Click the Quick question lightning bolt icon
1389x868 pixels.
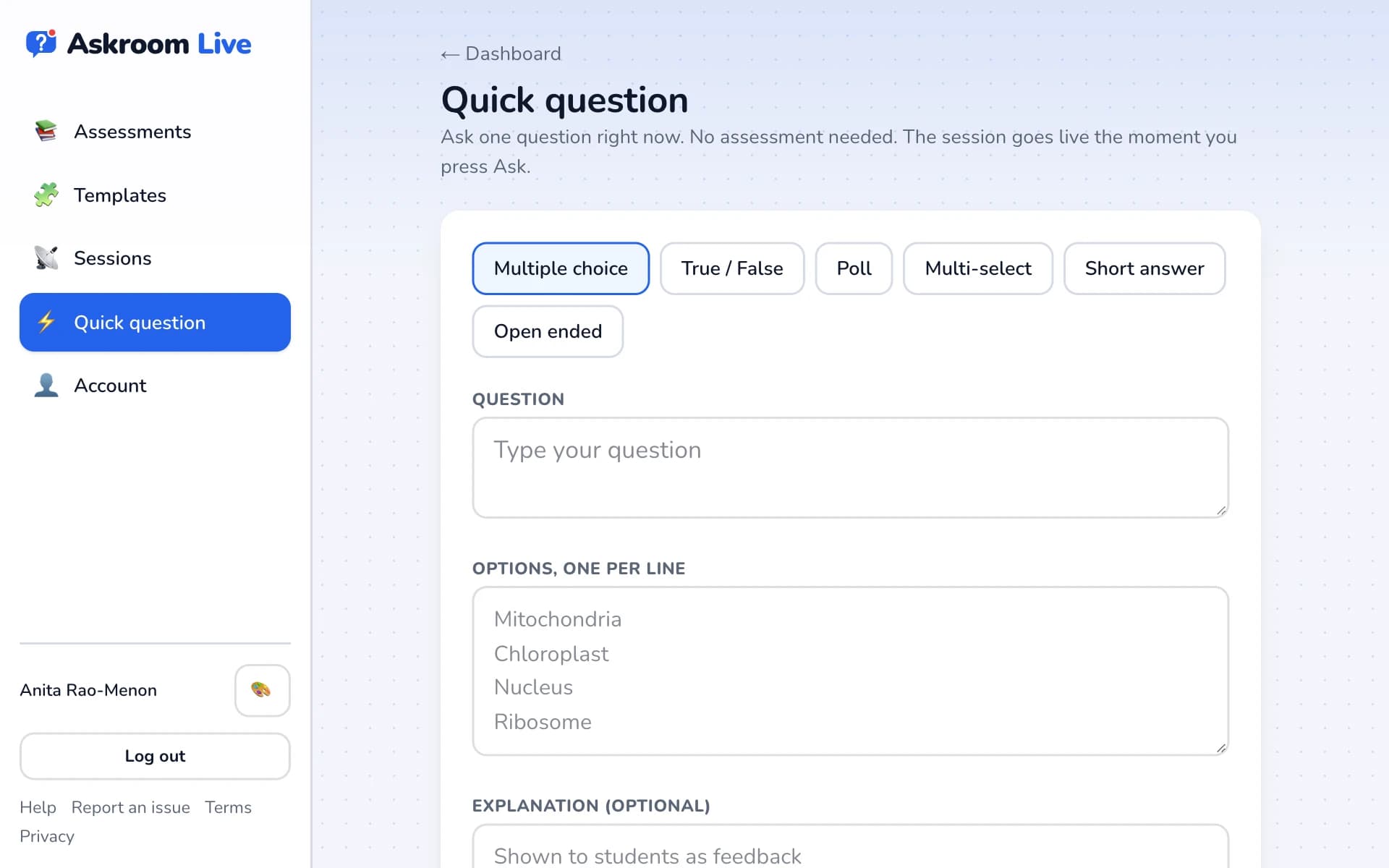tap(46, 322)
